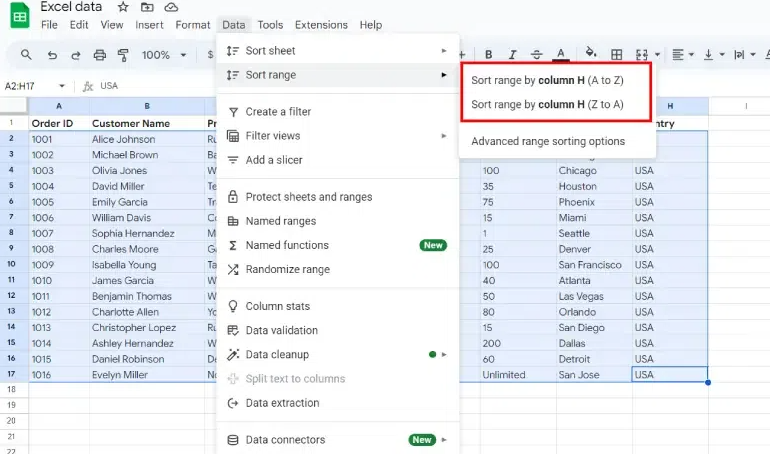The height and width of the screenshot is (454, 770).
Task: Open the borders grid icon
Action: 616,55
